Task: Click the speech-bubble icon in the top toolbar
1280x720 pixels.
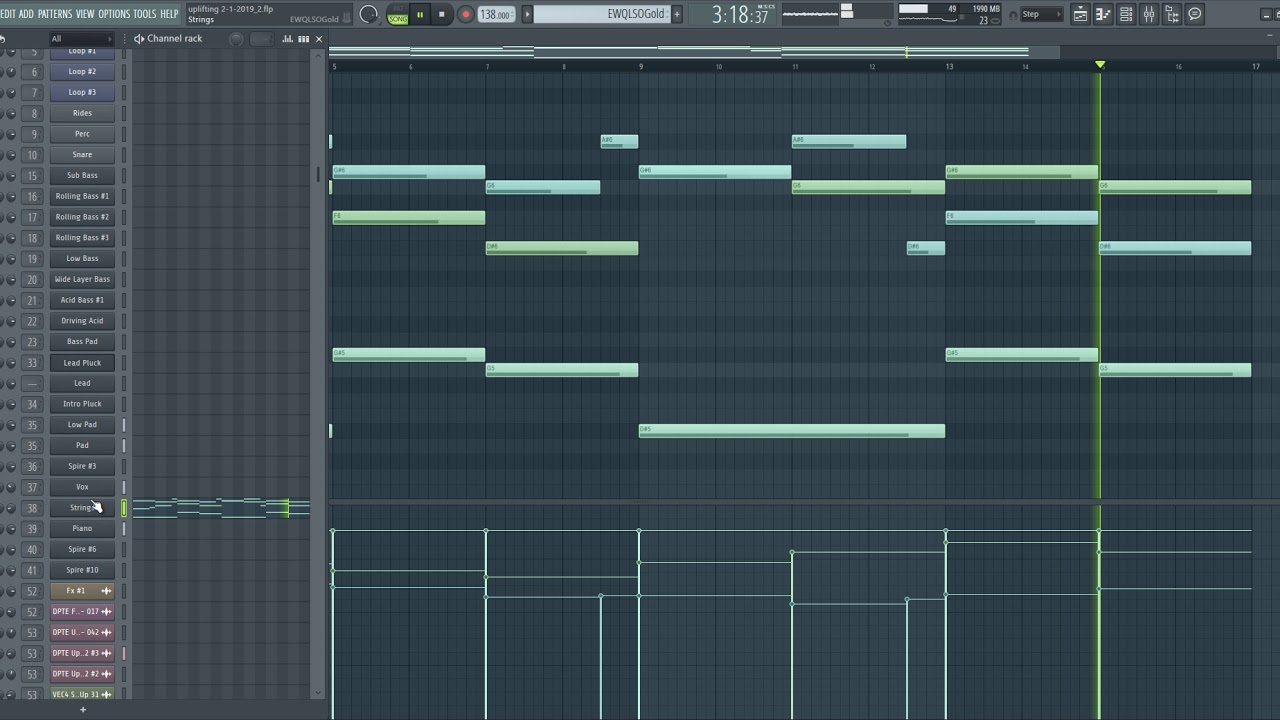Action: (1195, 14)
